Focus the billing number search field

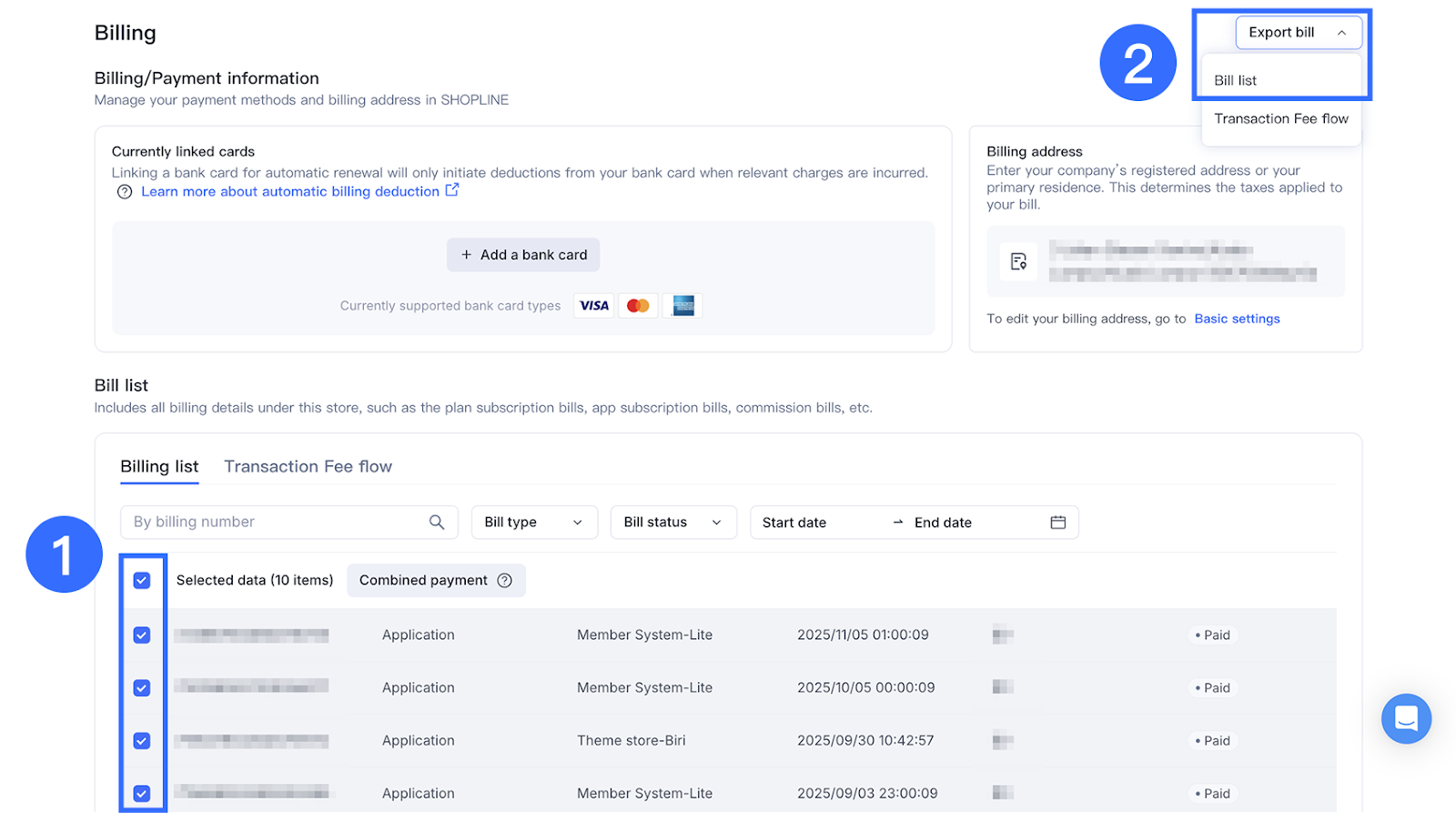pyautogui.click(x=273, y=522)
